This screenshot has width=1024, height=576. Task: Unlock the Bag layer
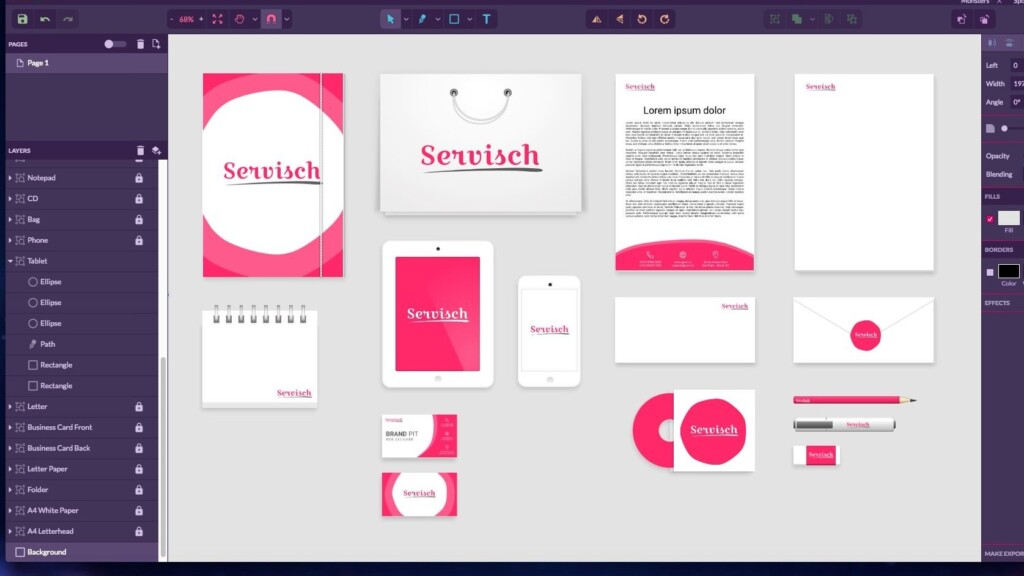pyautogui.click(x=139, y=219)
